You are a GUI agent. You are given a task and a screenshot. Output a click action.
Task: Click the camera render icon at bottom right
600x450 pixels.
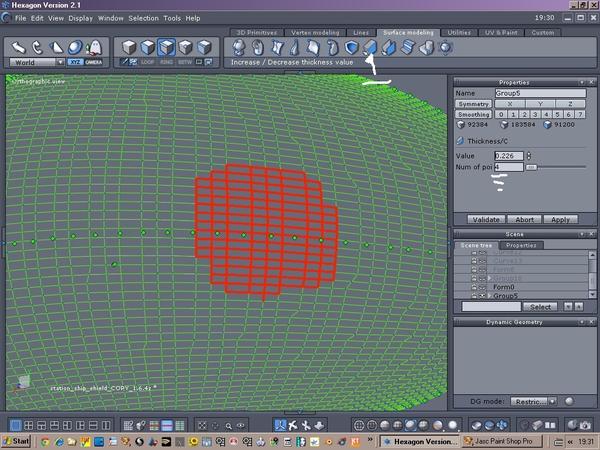click(585, 425)
